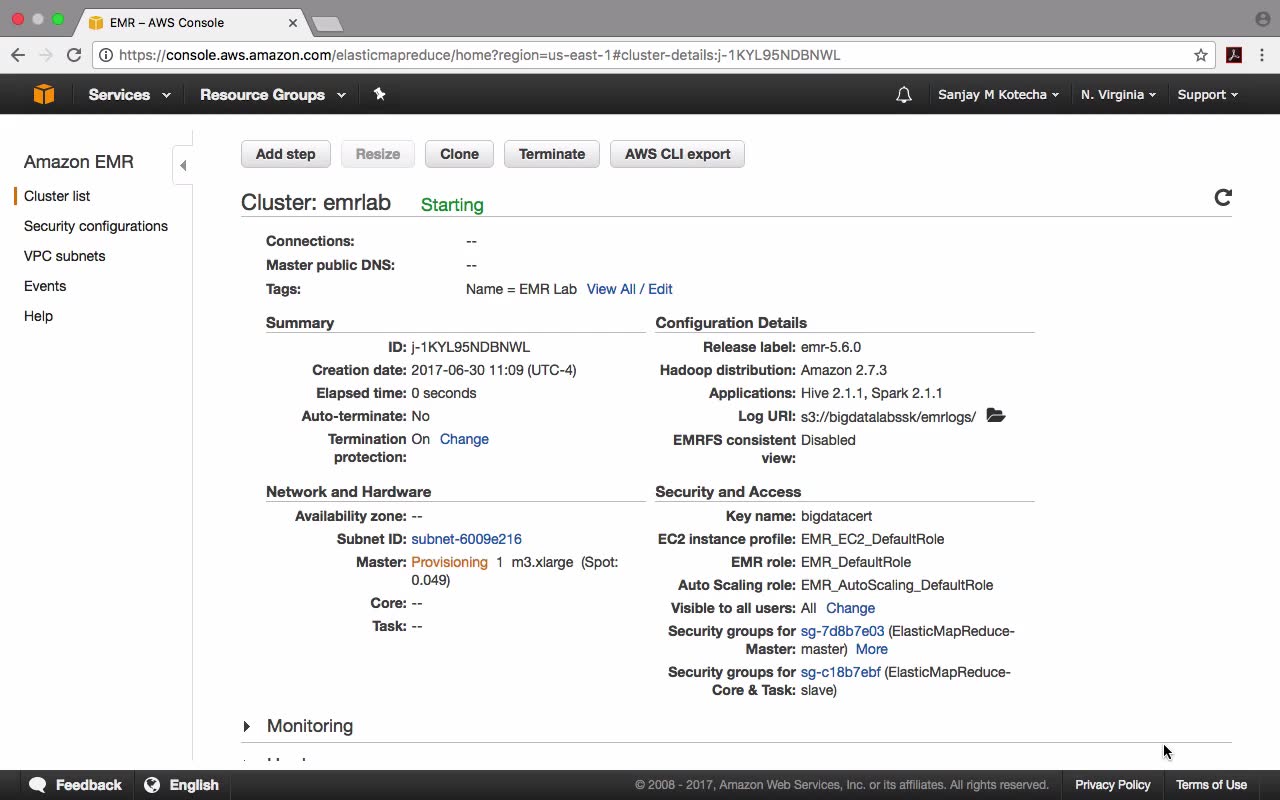Open the Services dropdown menu
The width and height of the screenshot is (1280, 800).
click(129, 95)
